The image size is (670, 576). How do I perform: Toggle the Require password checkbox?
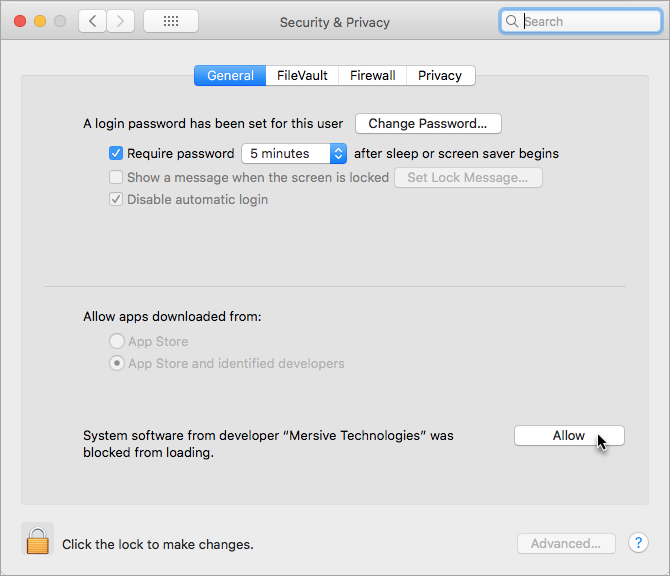pyautogui.click(x=116, y=153)
